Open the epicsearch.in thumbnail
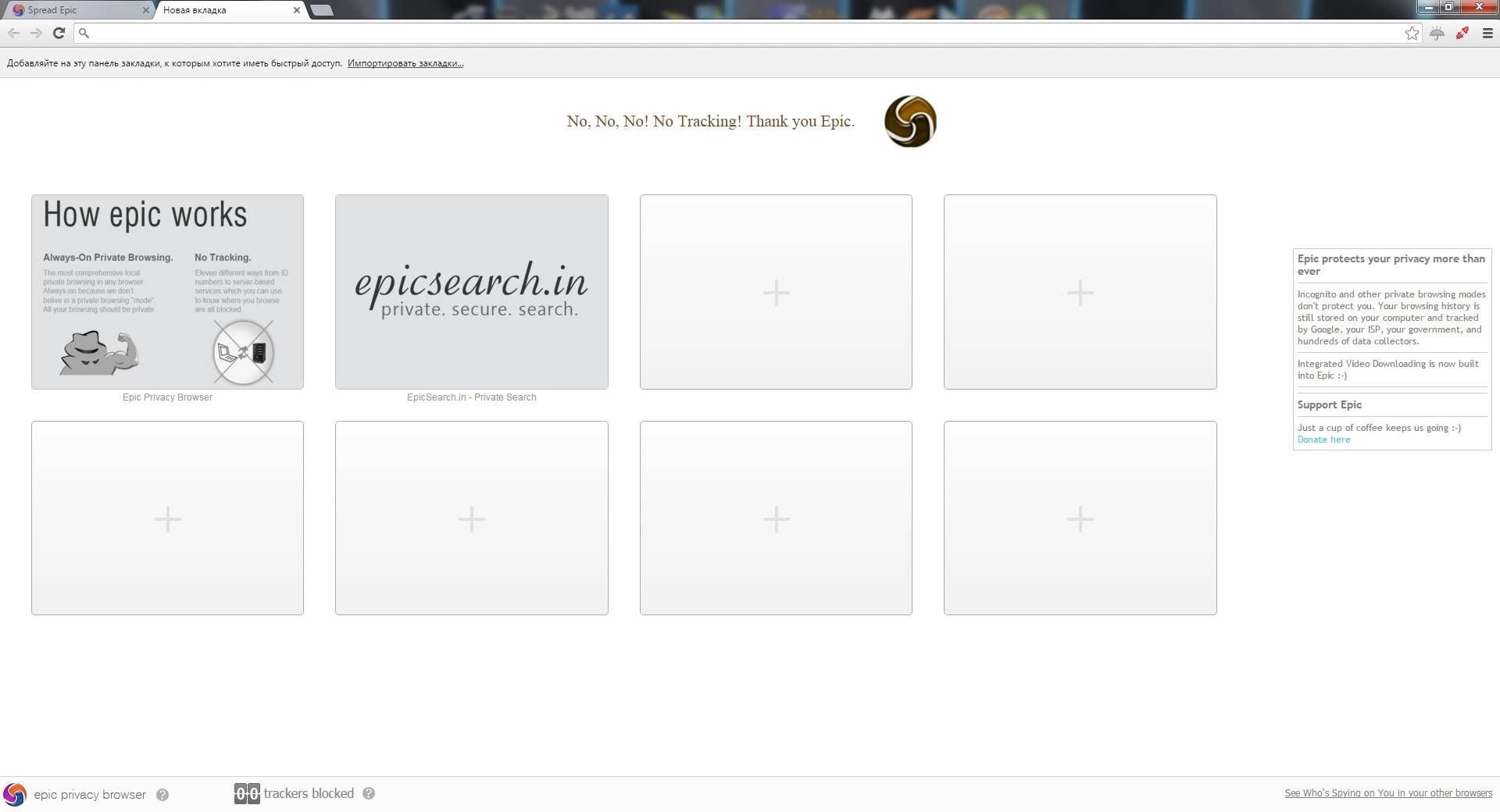Screen dimensions: 1500x812 pos(472,292)
